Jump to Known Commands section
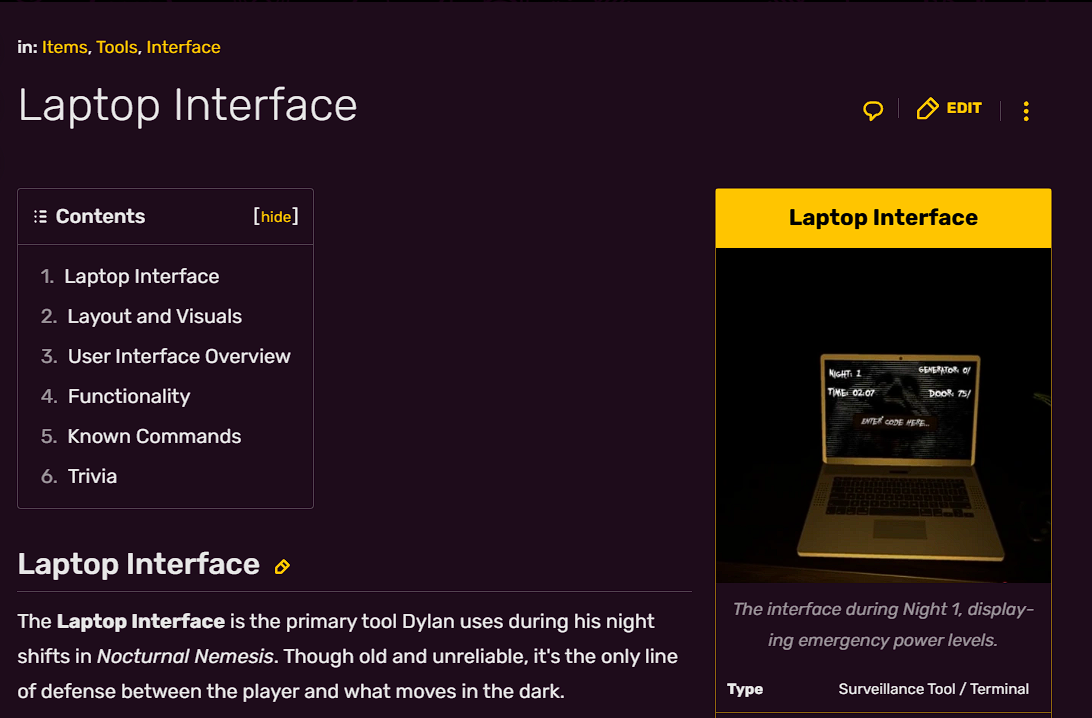Viewport: 1092px width, 718px height. (154, 437)
